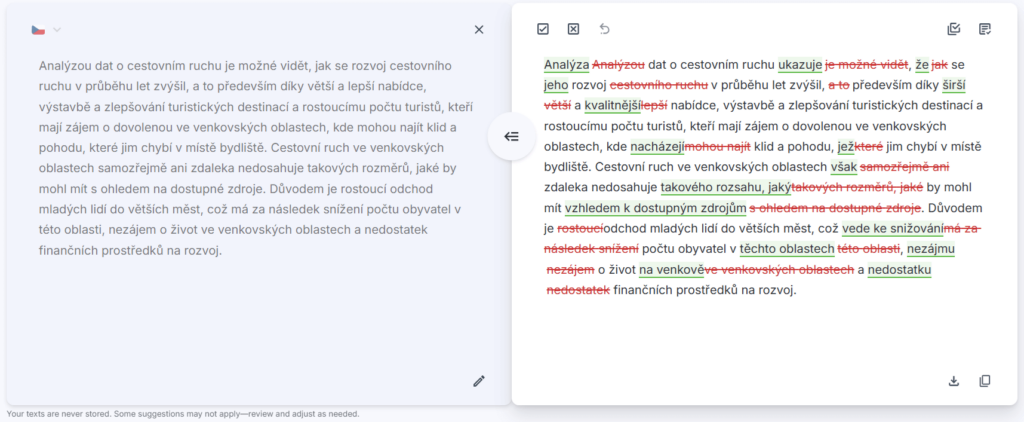Click the green suggestion "ukazuje"
Viewport: 1024px width, 422px height.
799,65
